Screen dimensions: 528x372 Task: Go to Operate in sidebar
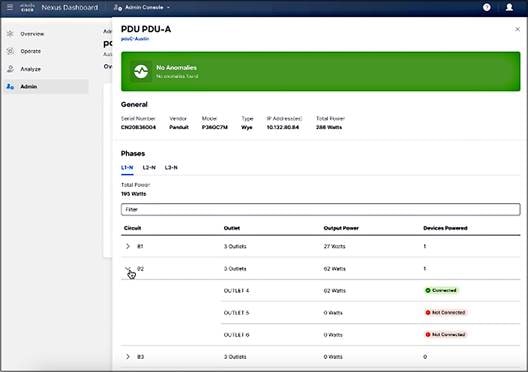31,51
